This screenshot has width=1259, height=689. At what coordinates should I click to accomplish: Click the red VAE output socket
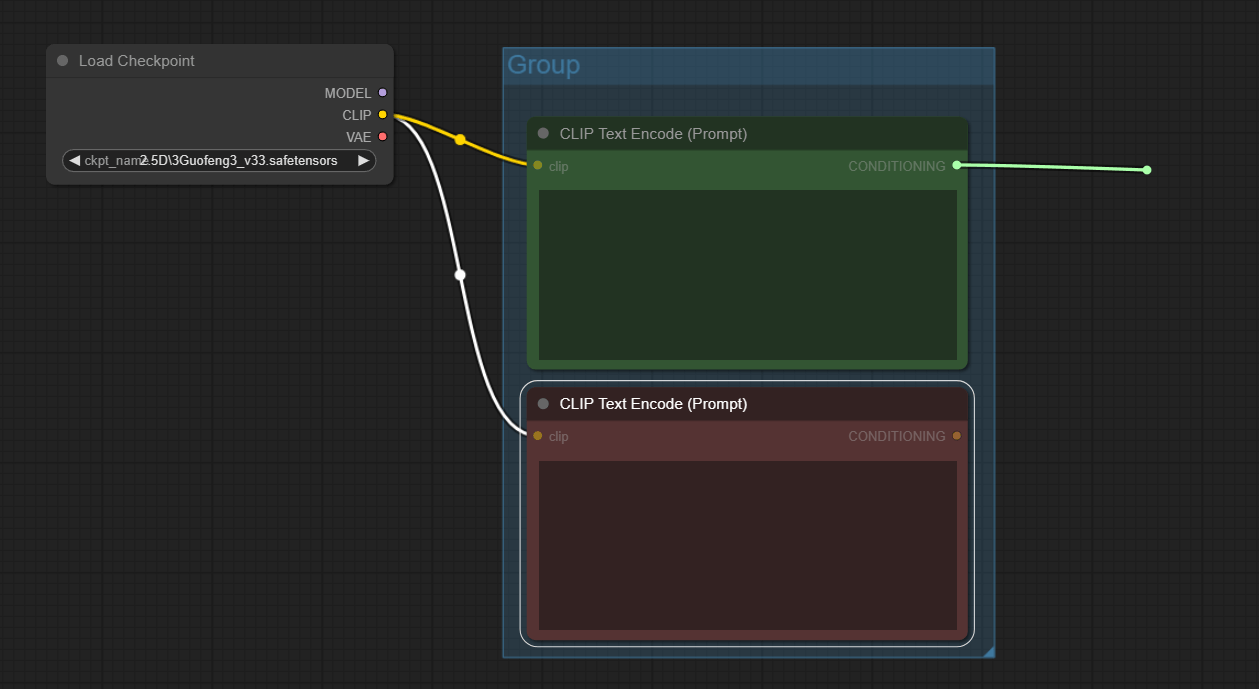[x=382, y=137]
